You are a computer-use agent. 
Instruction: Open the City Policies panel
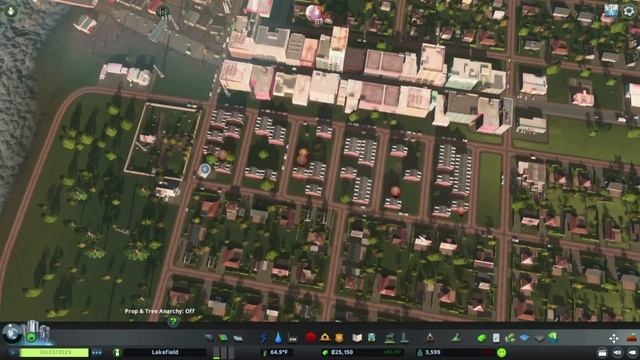[496, 338]
